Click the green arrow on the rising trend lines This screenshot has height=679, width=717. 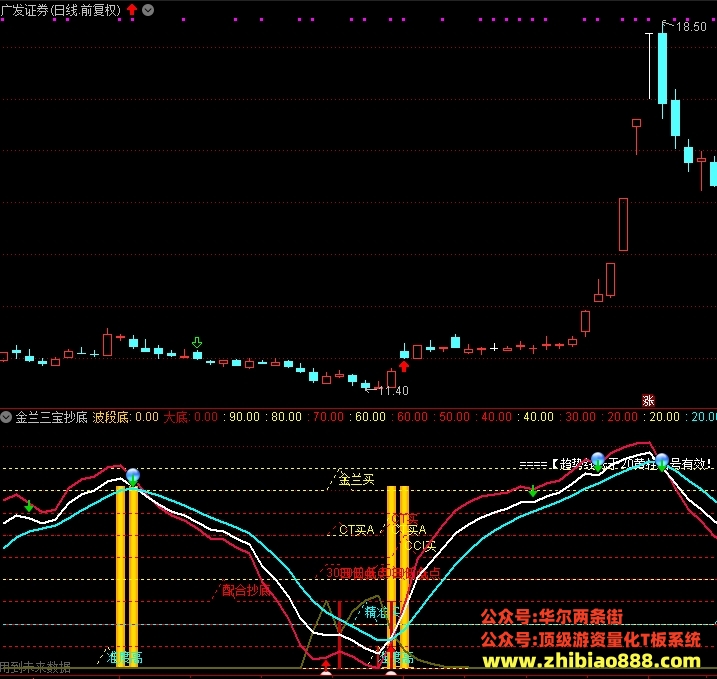click(533, 491)
